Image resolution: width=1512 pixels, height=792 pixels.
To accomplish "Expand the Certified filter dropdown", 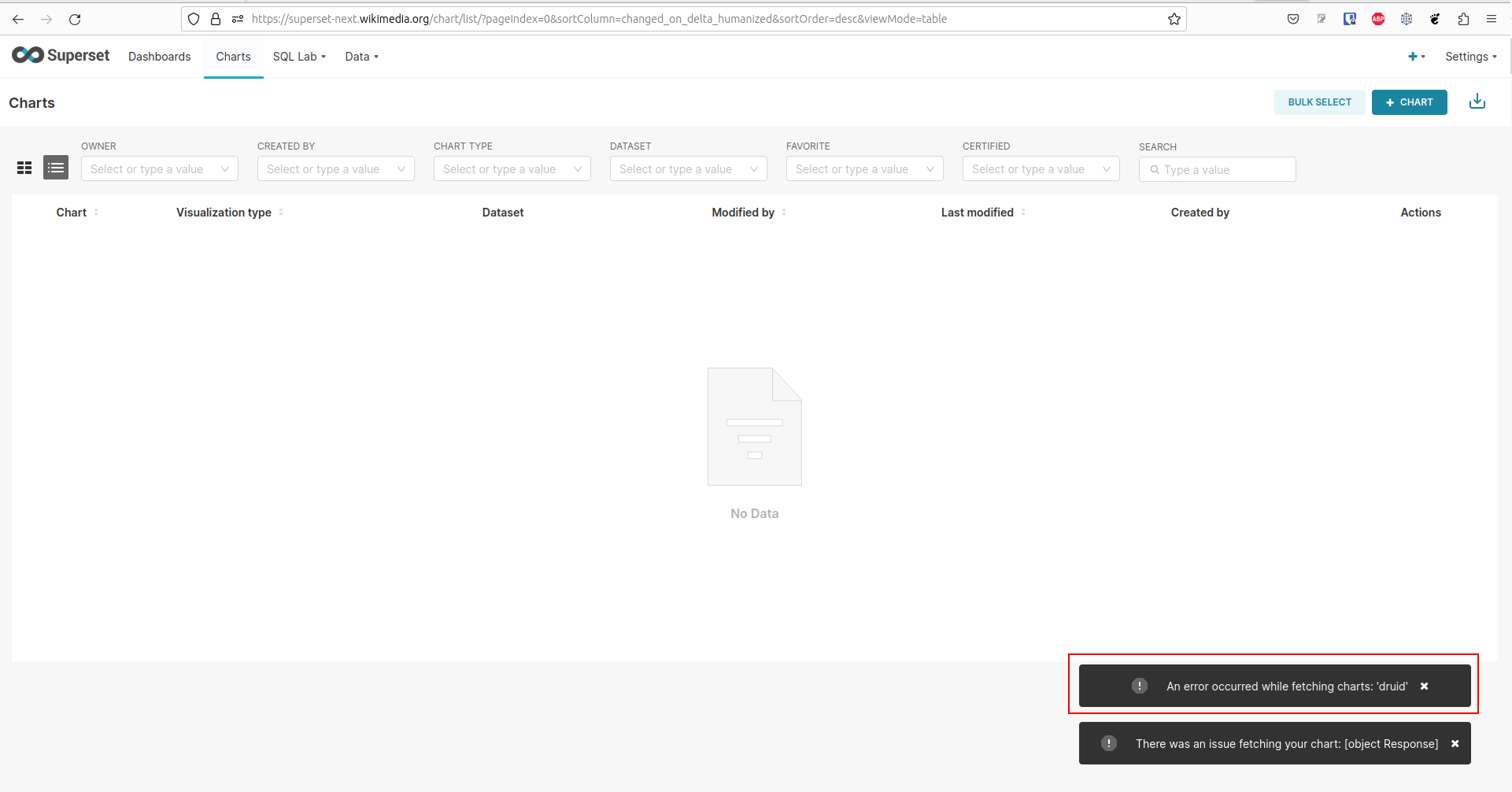I will point(1041,168).
